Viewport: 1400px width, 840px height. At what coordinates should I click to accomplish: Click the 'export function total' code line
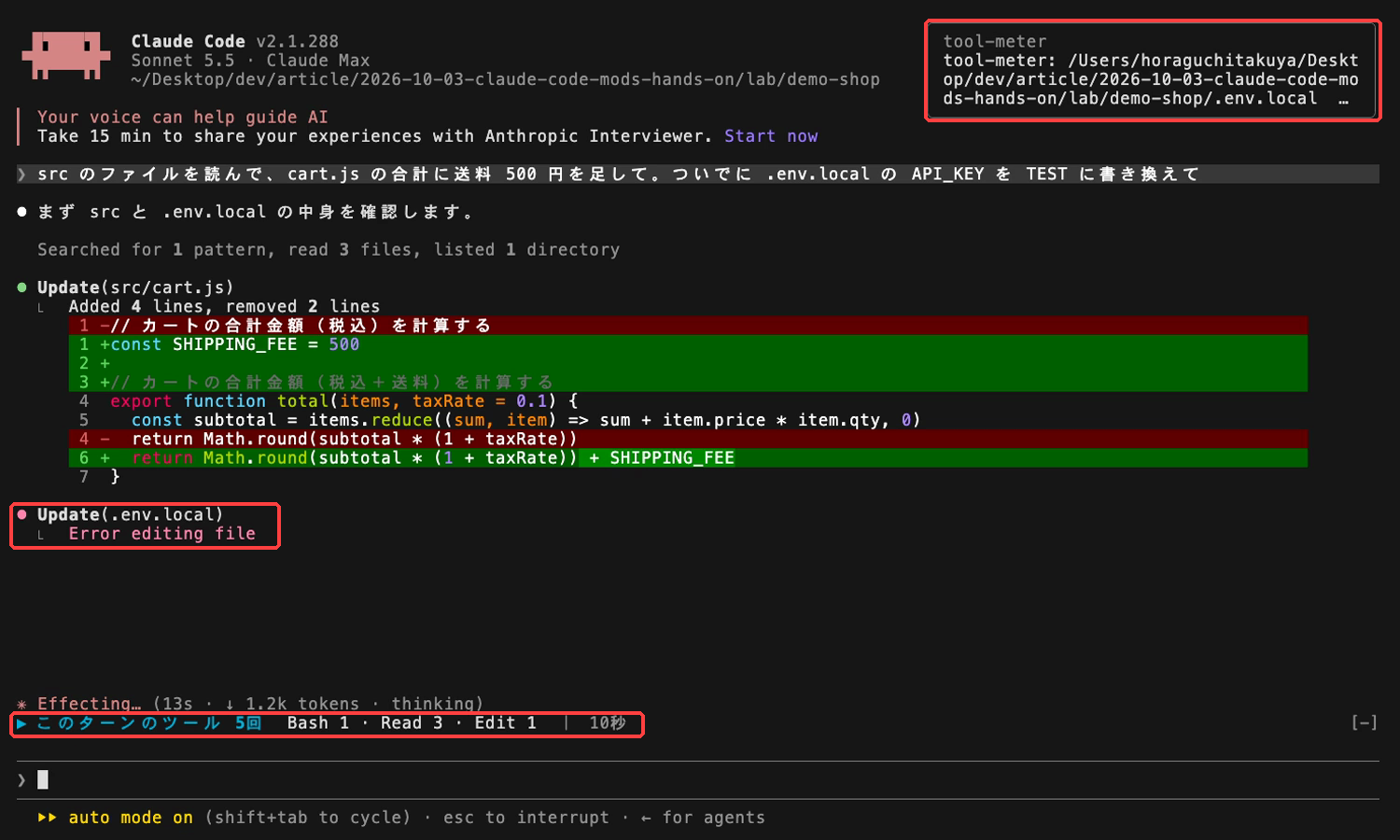pyautogui.click(x=343, y=401)
